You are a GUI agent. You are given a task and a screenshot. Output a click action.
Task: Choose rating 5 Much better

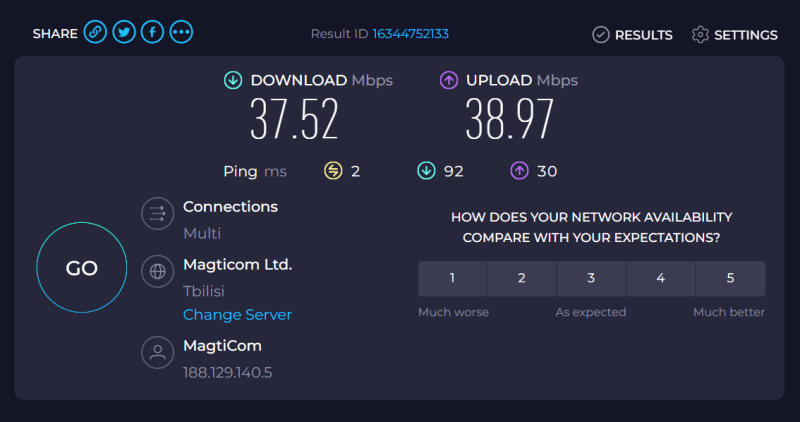730,278
